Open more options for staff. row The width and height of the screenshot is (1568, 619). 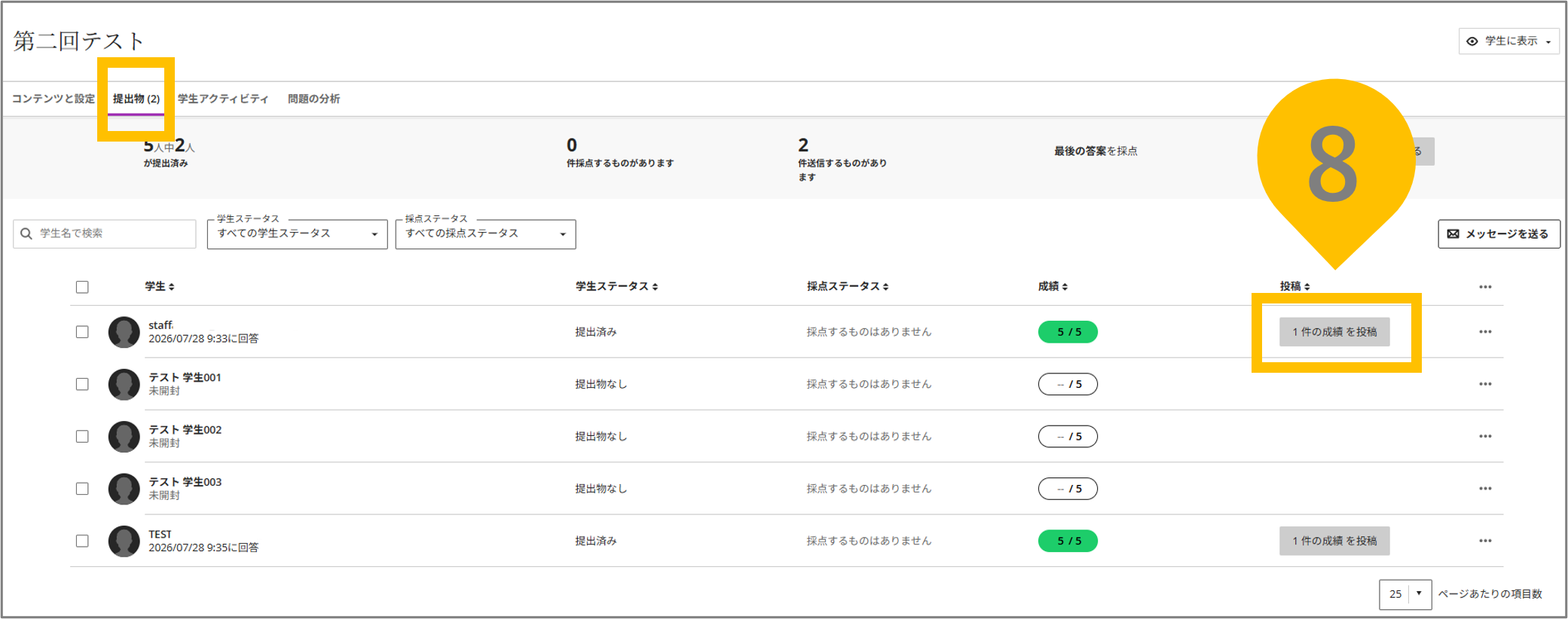1485,332
